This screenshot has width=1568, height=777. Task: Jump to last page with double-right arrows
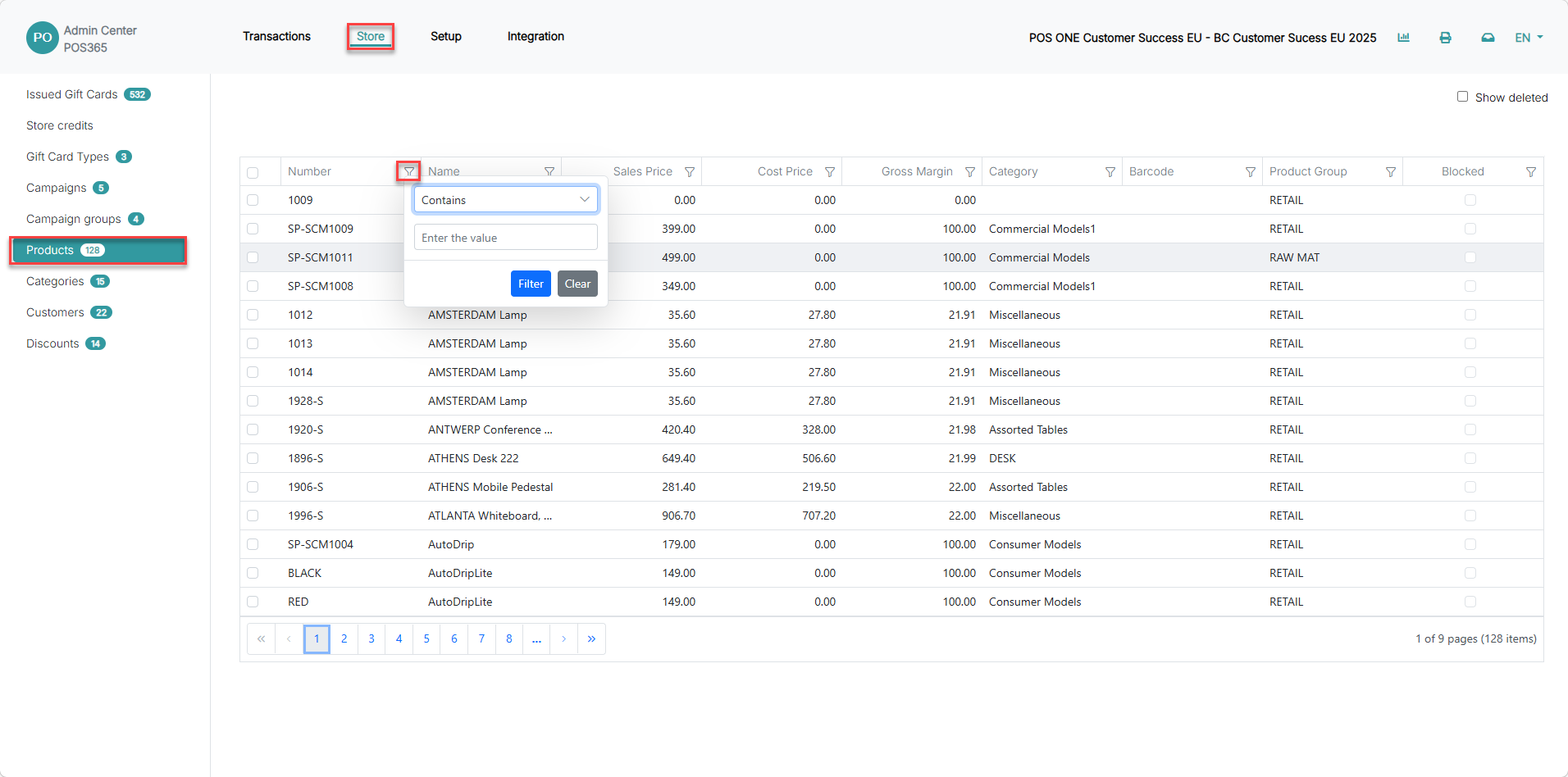click(x=591, y=638)
